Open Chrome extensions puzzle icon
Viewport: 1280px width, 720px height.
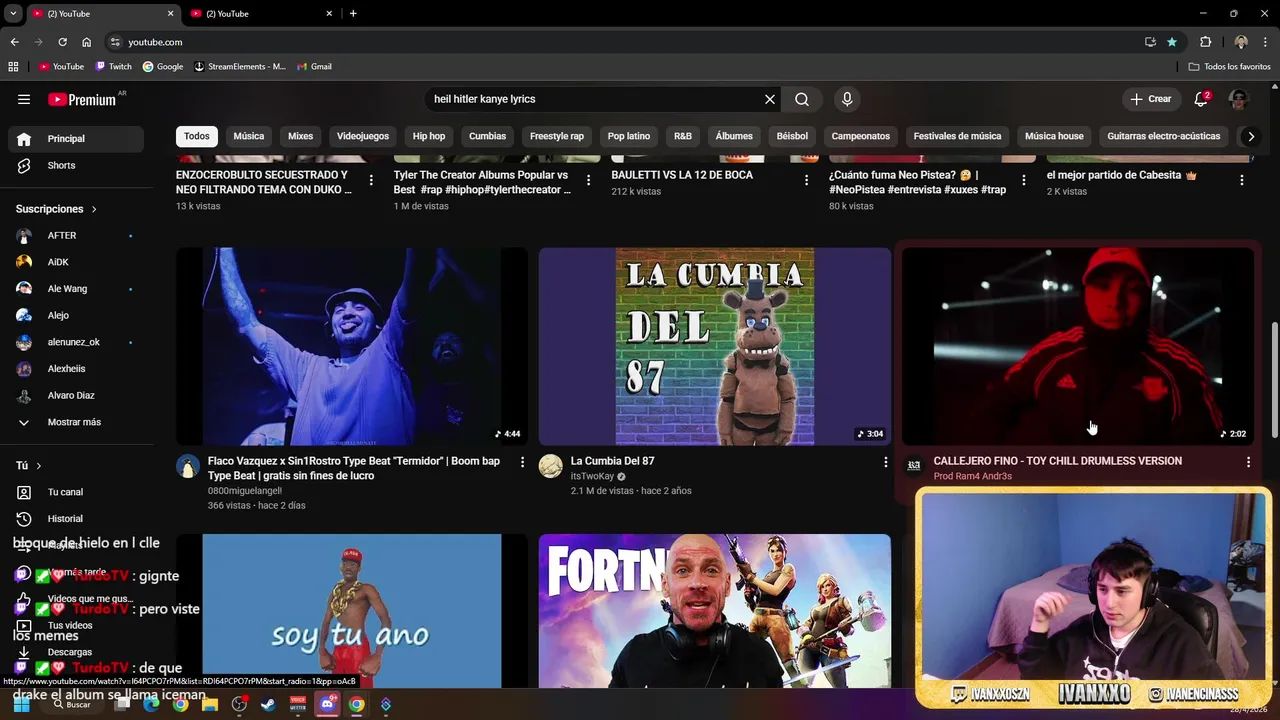click(x=1205, y=42)
